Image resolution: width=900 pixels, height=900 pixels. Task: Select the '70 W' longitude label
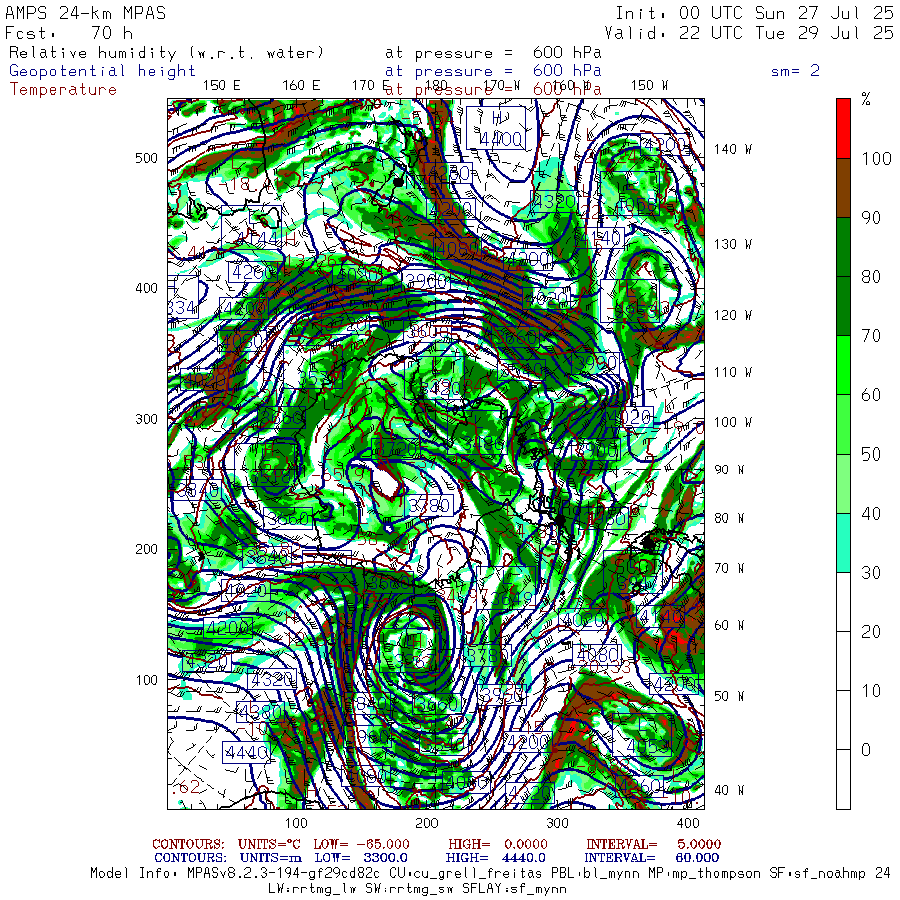point(729,568)
